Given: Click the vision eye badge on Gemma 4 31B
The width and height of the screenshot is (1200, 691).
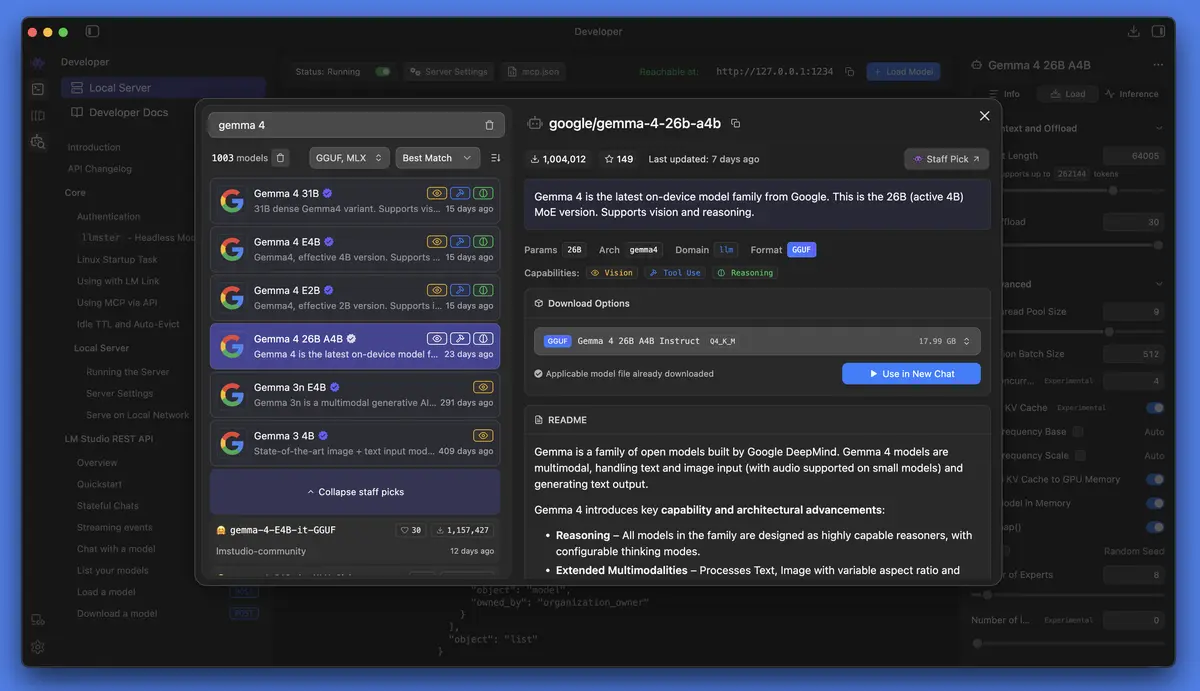Looking at the screenshot, I should click(x=436, y=193).
